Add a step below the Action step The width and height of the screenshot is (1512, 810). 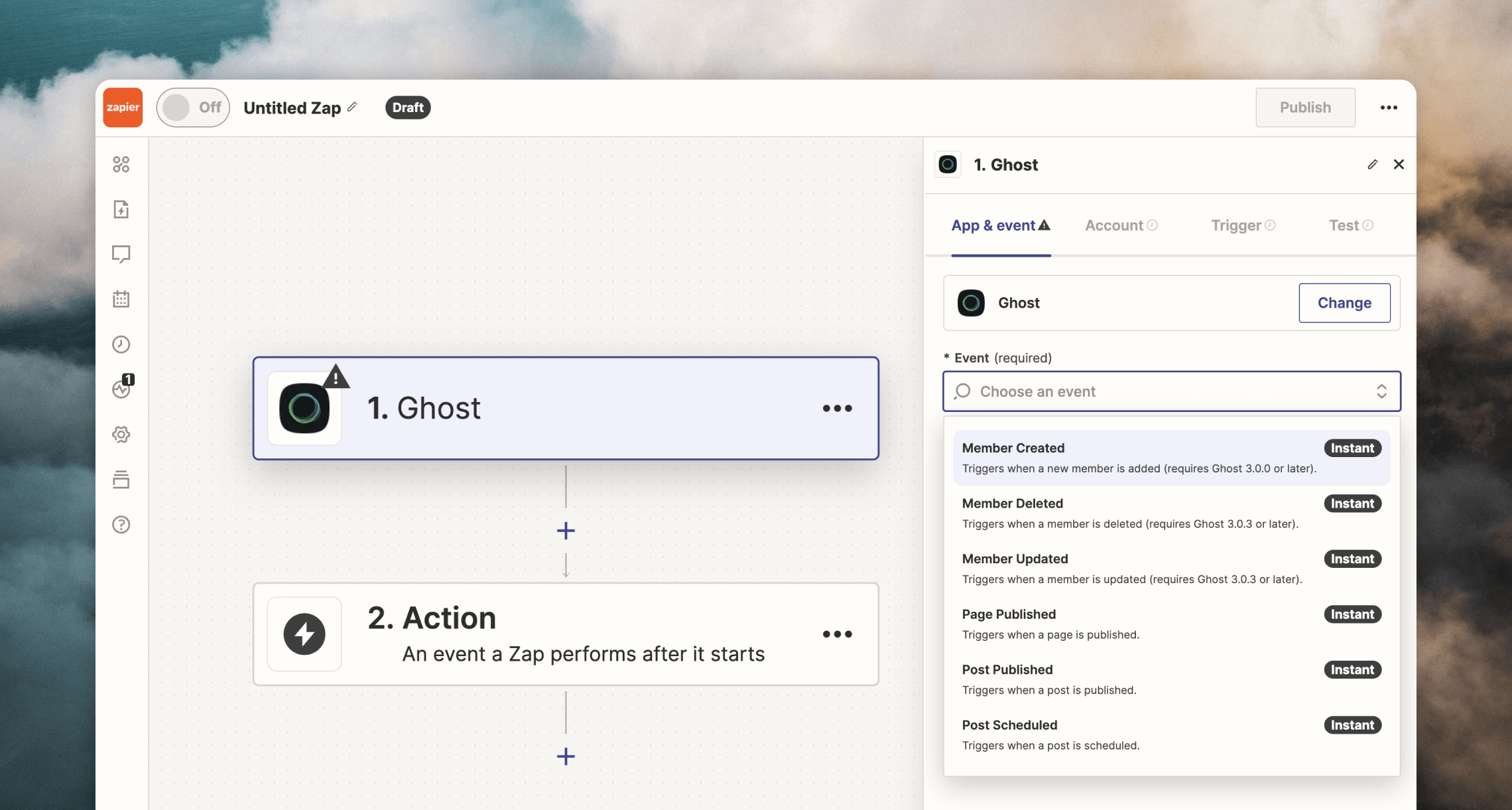[566, 756]
